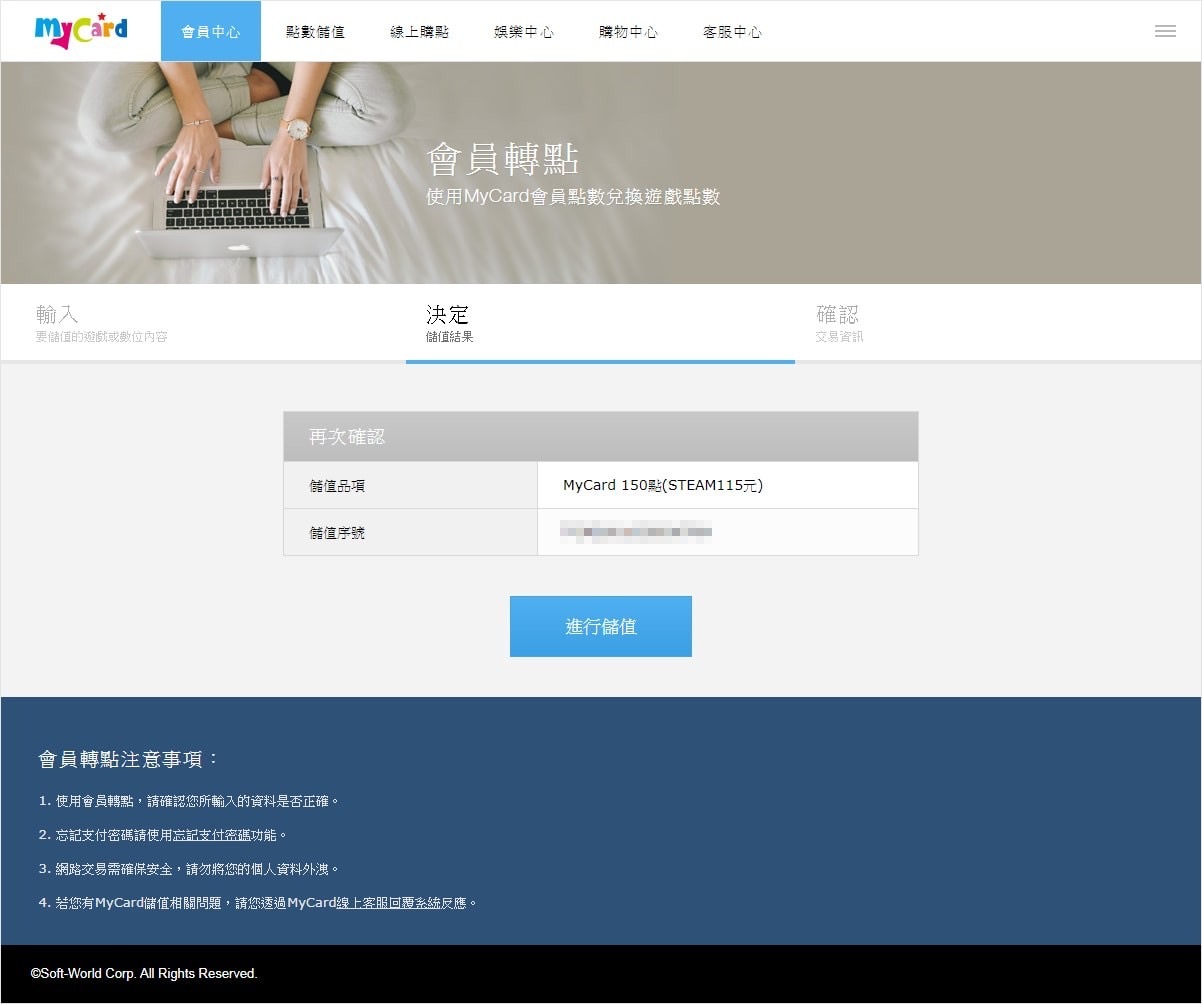Screen dimensions: 1202x1004
Task: Click the 再次確認 table header
Action: [601, 437]
